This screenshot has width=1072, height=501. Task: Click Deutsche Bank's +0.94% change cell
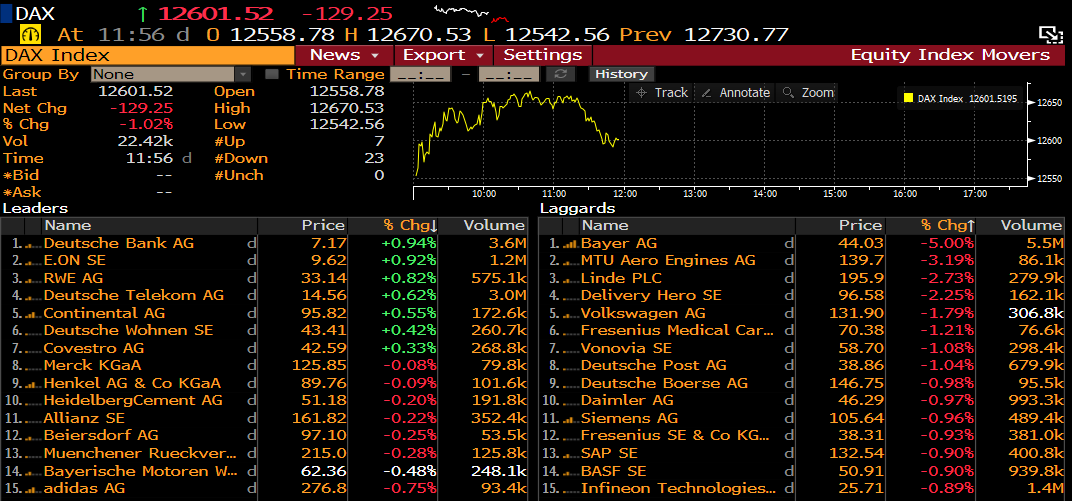(410, 243)
